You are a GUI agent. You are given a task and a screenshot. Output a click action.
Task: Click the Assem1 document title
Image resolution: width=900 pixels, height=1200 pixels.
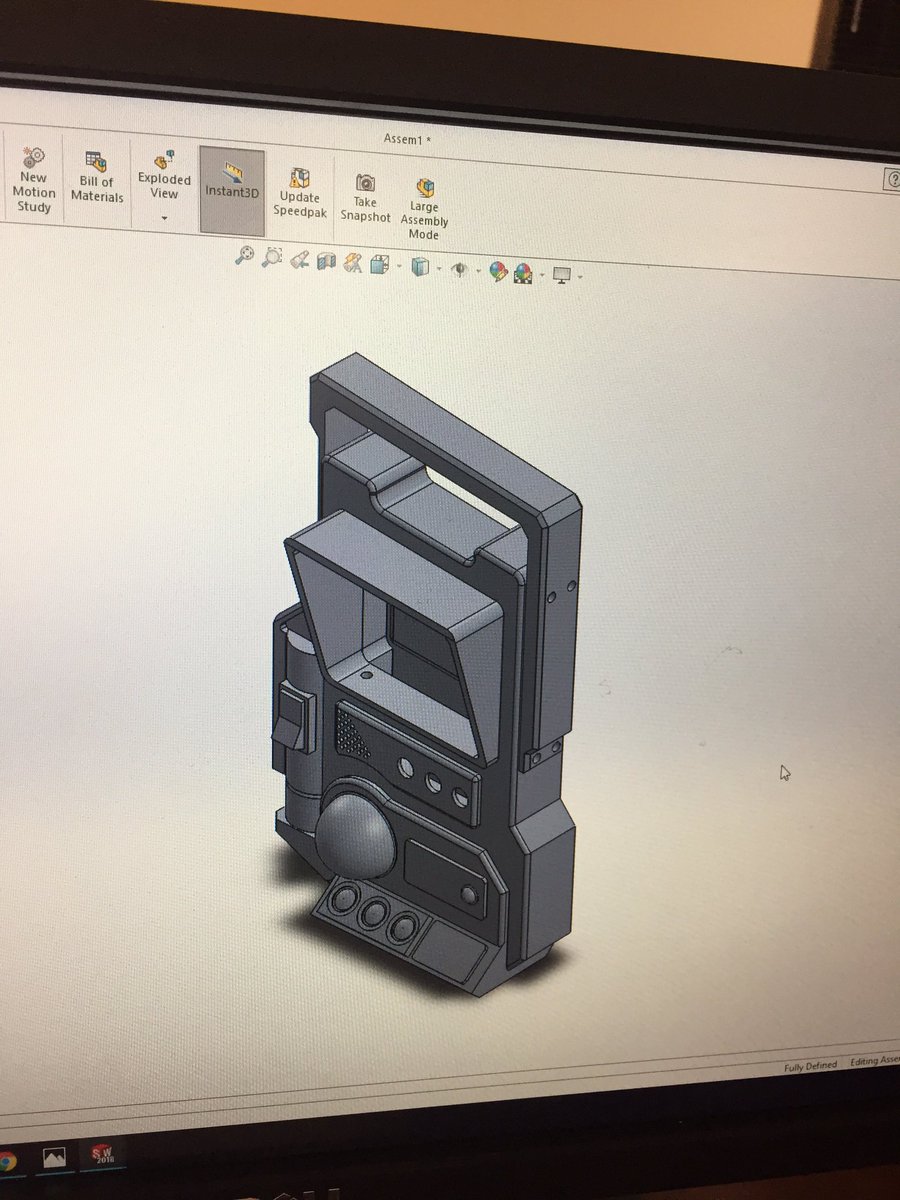click(404, 140)
